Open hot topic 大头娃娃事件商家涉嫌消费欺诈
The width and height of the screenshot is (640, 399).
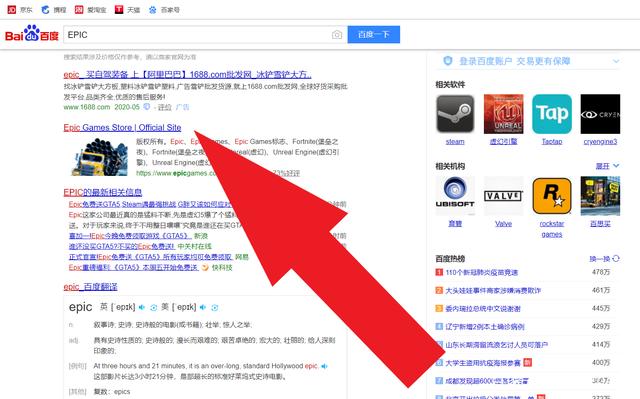(x=493, y=290)
